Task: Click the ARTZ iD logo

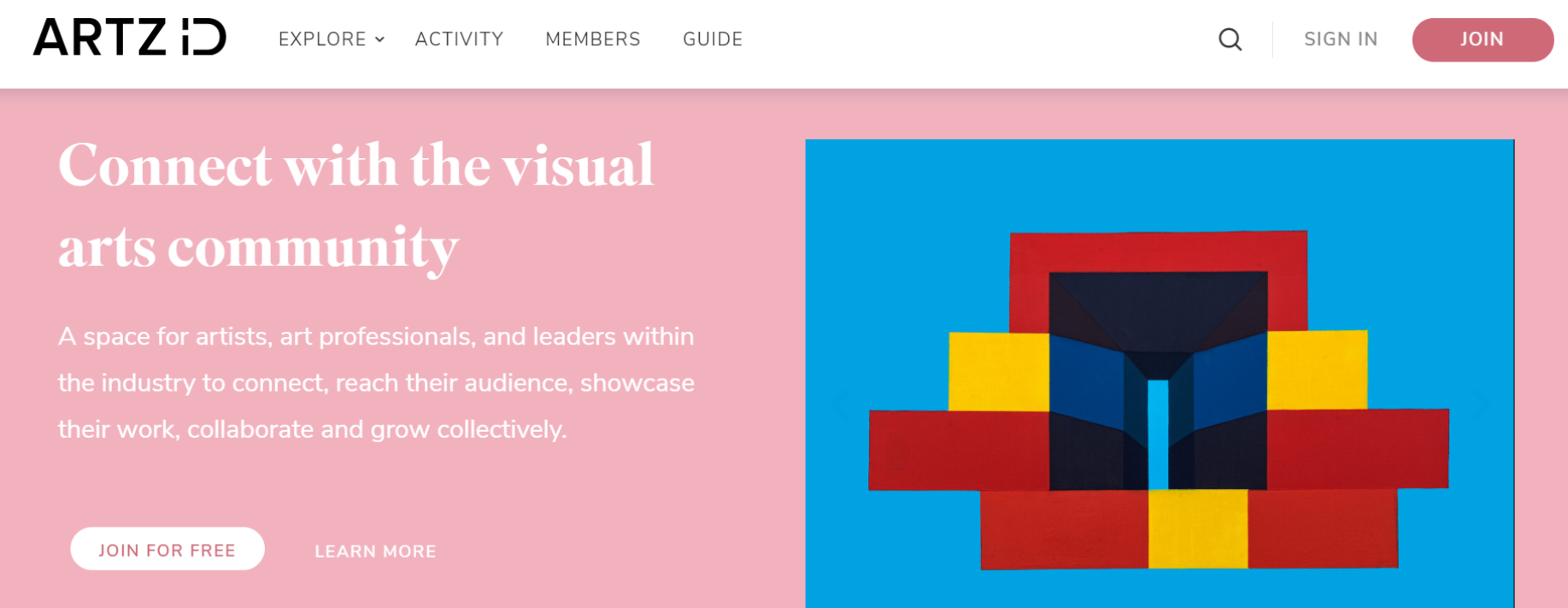Action: 129,38
